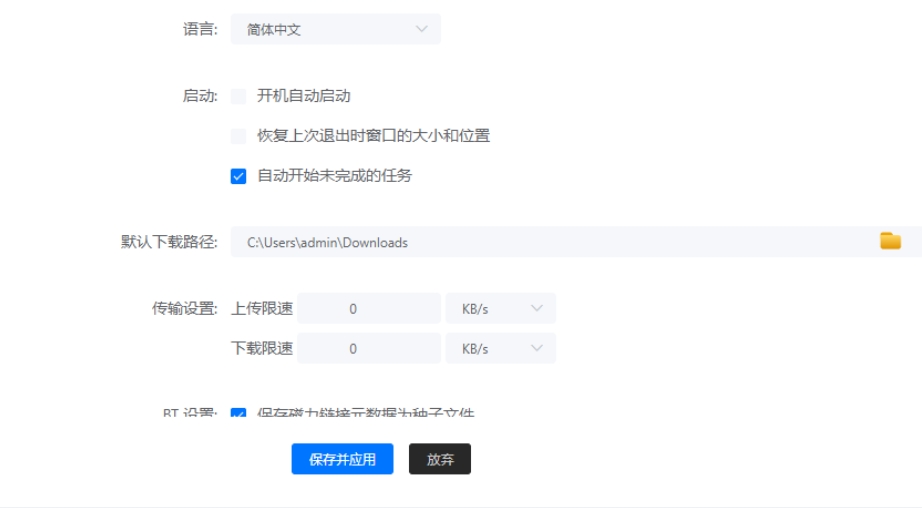Image resolution: width=922 pixels, height=508 pixels.
Task: Tick the 恢复上次退出时窗口的大小和位置 checkbox
Action: click(238, 136)
